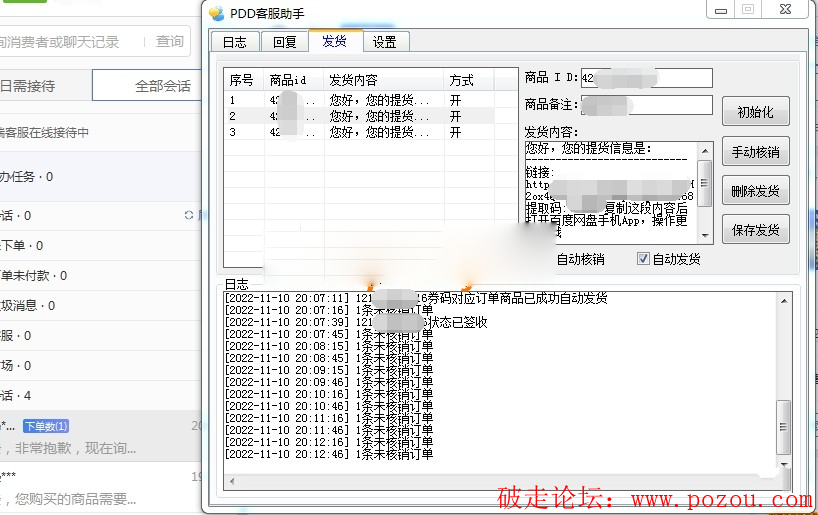Click the PDD客服助手 title bar icon
818x515 pixels.
(x=217, y=13)
